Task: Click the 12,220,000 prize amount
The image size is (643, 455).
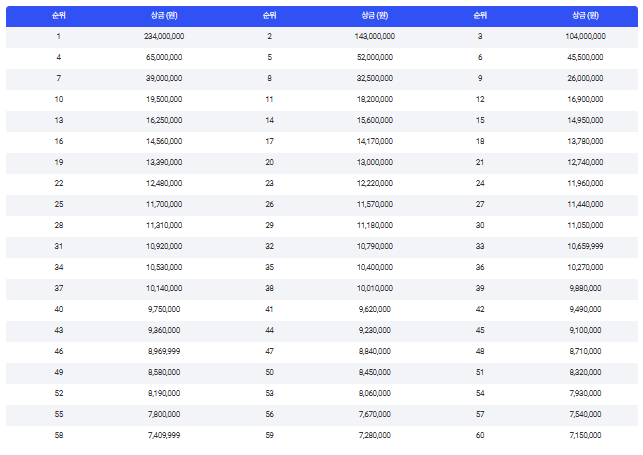Action: click(x=375, y=183)
